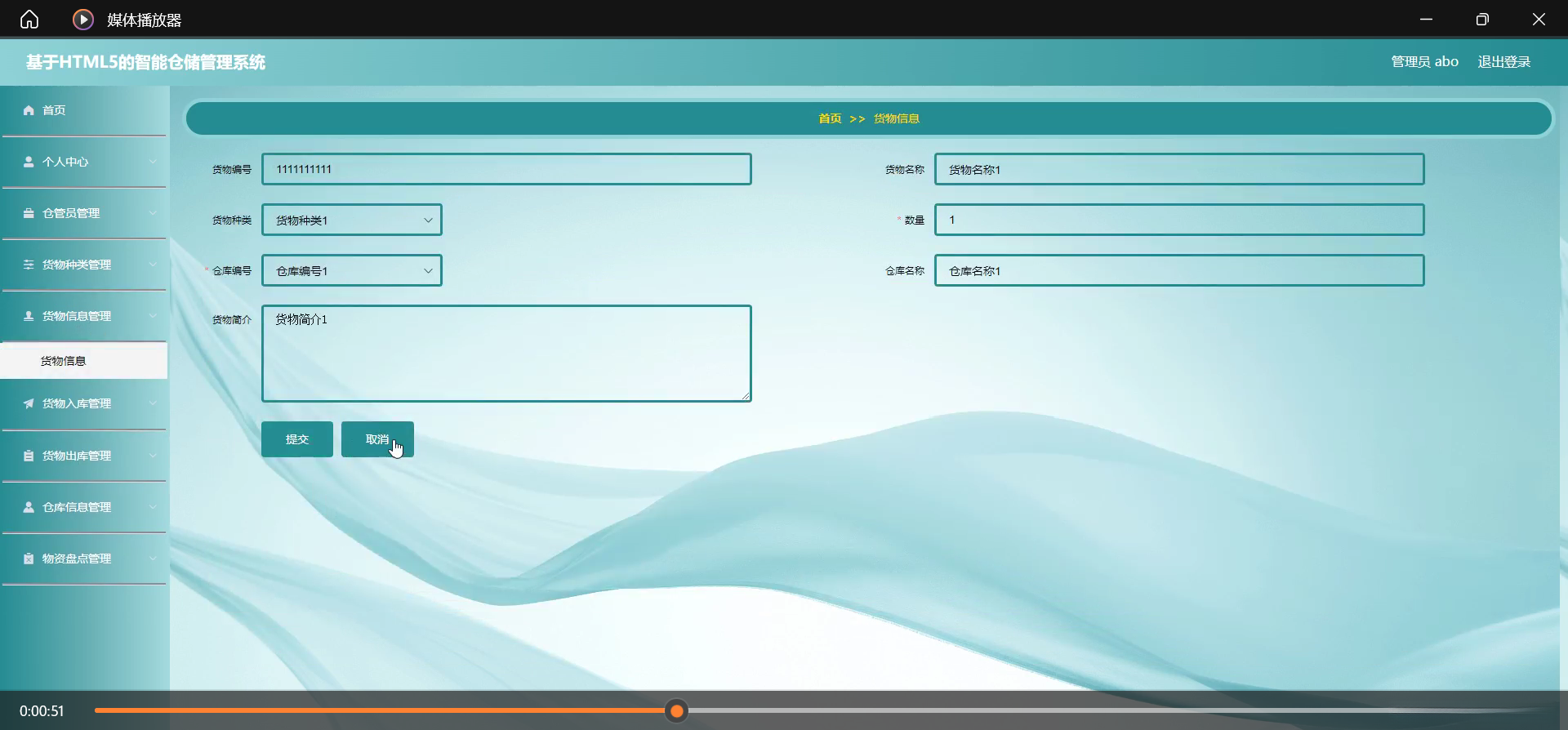Image resolution: width=1568 pixels, height=730 pixels.
Task: Collapse the 货物信息管理 menu chevron
Action: point(153,316)
